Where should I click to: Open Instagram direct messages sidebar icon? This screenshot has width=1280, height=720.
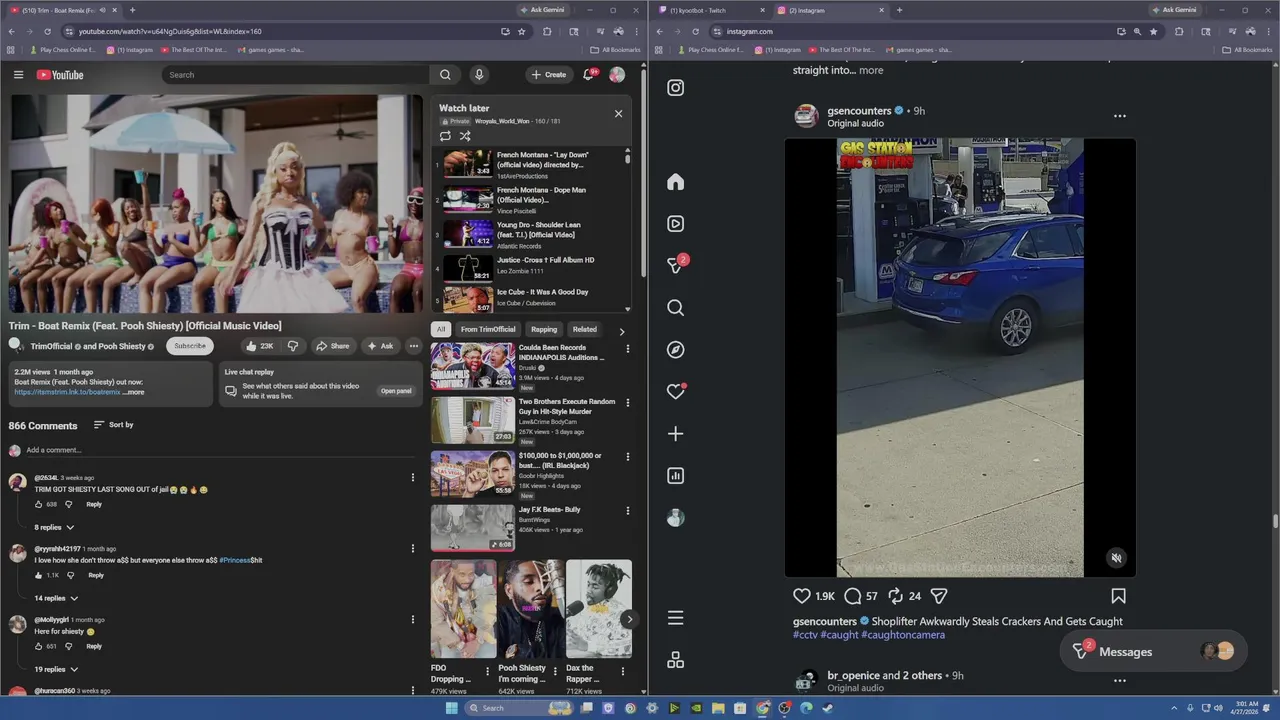(676, 266)
